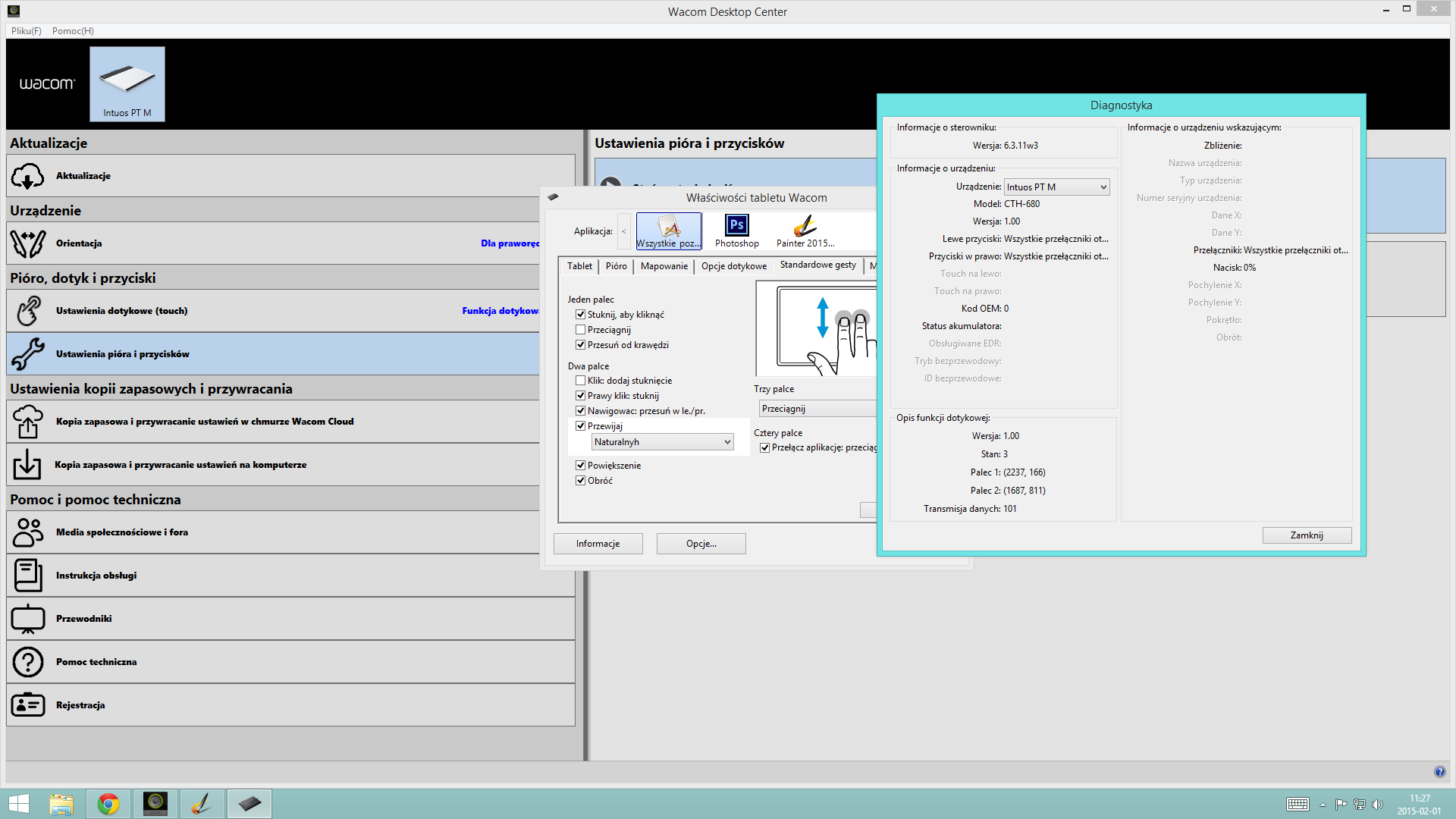Uncheck the Powiększenie checkbox
The image size is (1456, 819).
[x=581, y=466]
